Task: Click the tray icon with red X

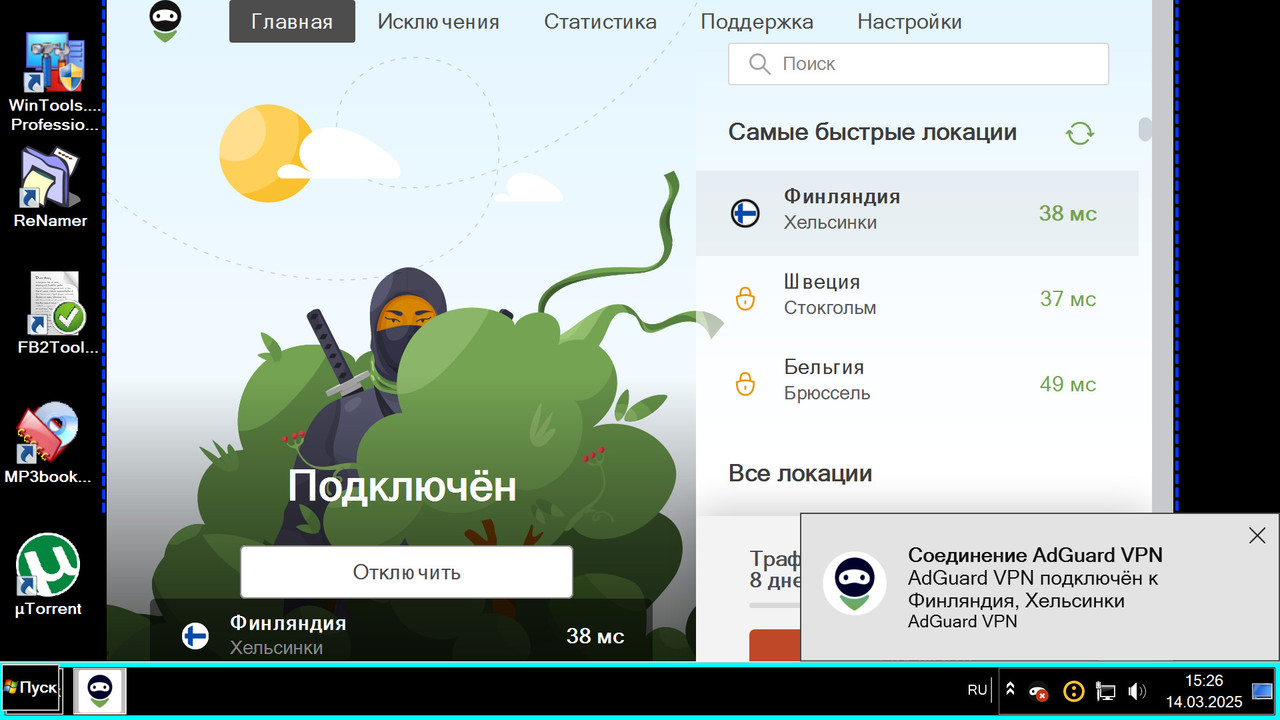Action: [x=1039, y=691]
